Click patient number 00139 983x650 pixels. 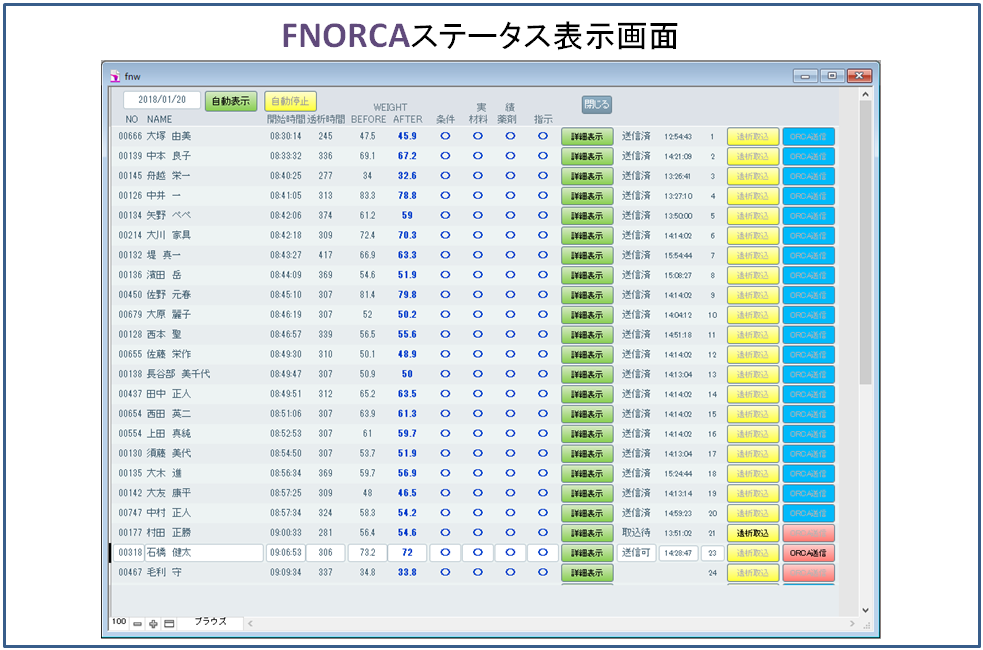point(130,156)
